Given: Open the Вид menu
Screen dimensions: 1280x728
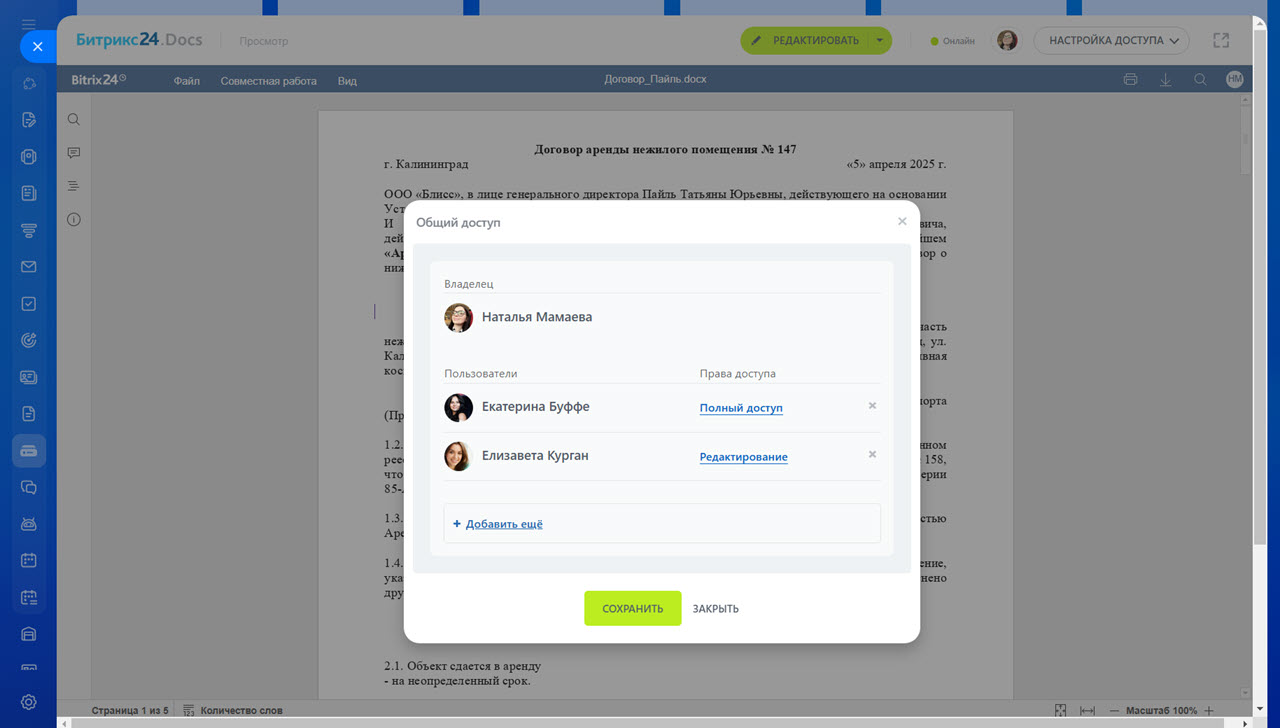Looking at the screenshot, I should point(347,81).
